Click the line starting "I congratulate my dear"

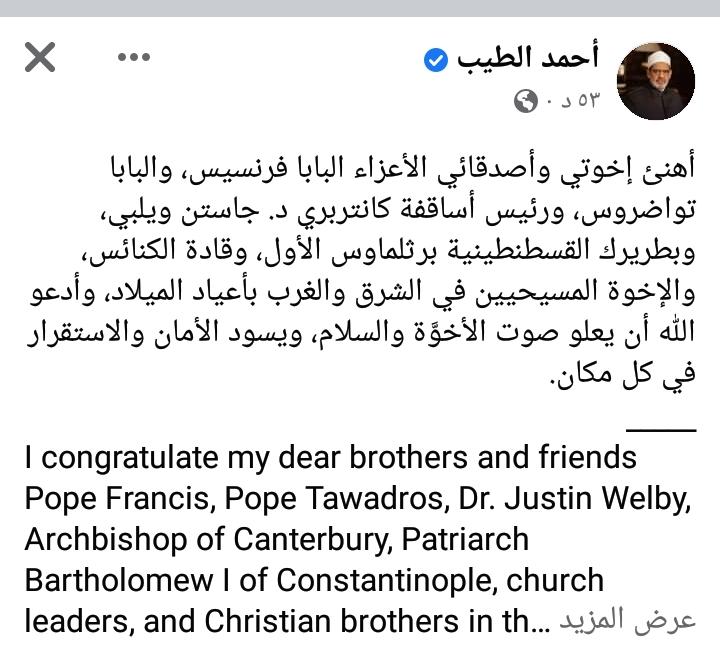330,457
